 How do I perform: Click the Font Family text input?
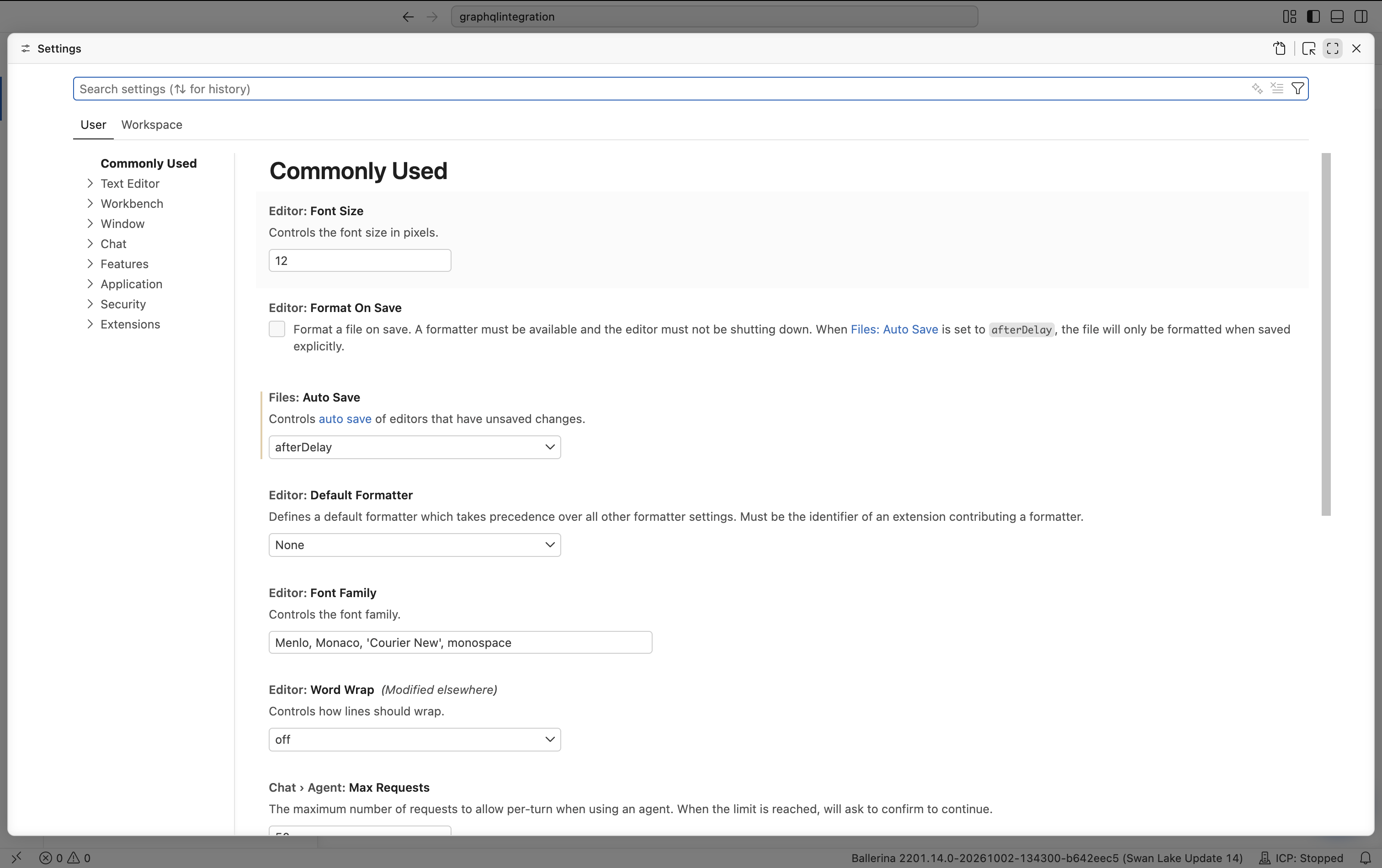pyautogui.click(x=460, y=642)
